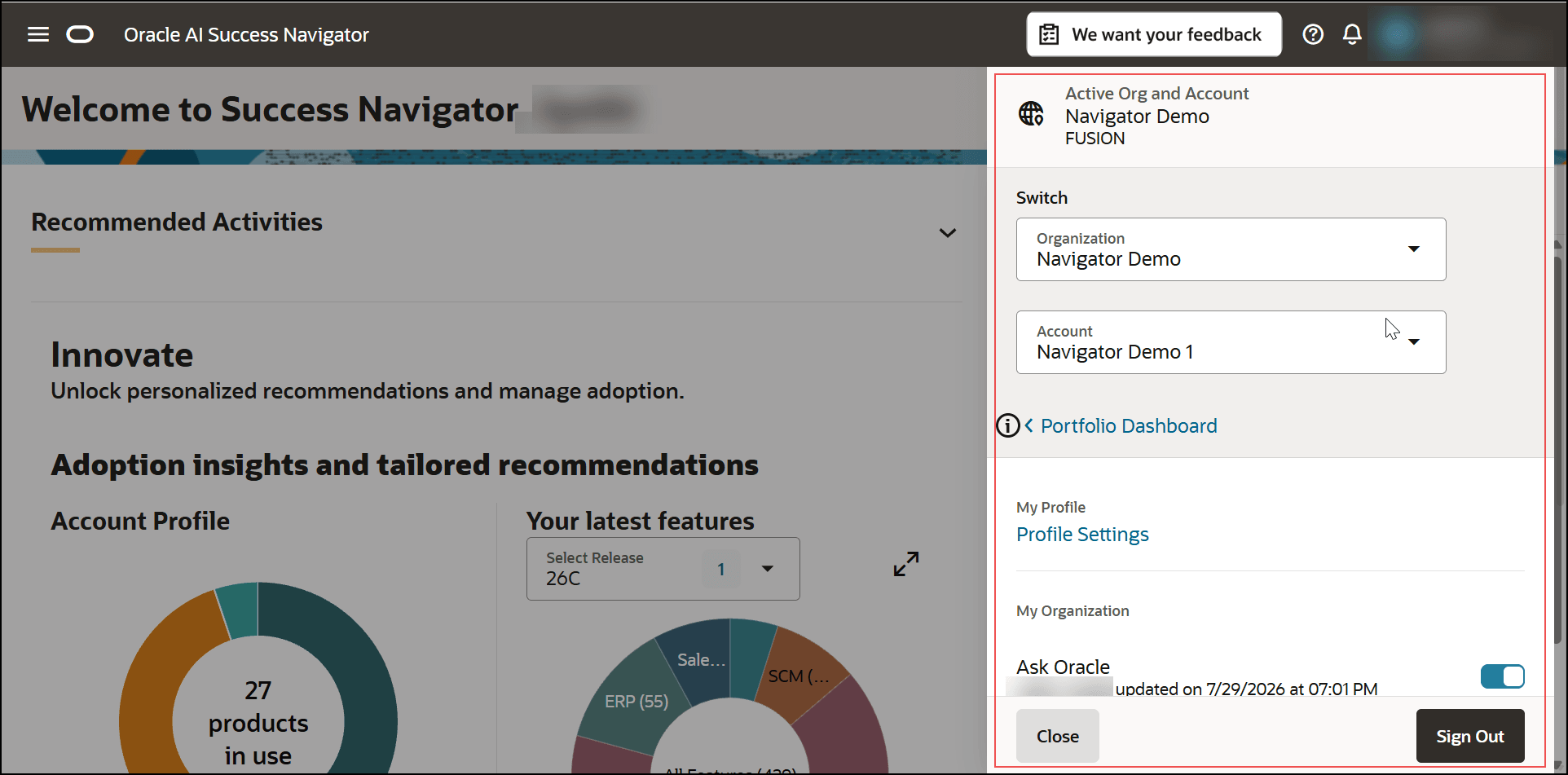Toggle the Ask Oracle switch
Screen dimensions: 1568x775
[x=1502, y=676]
